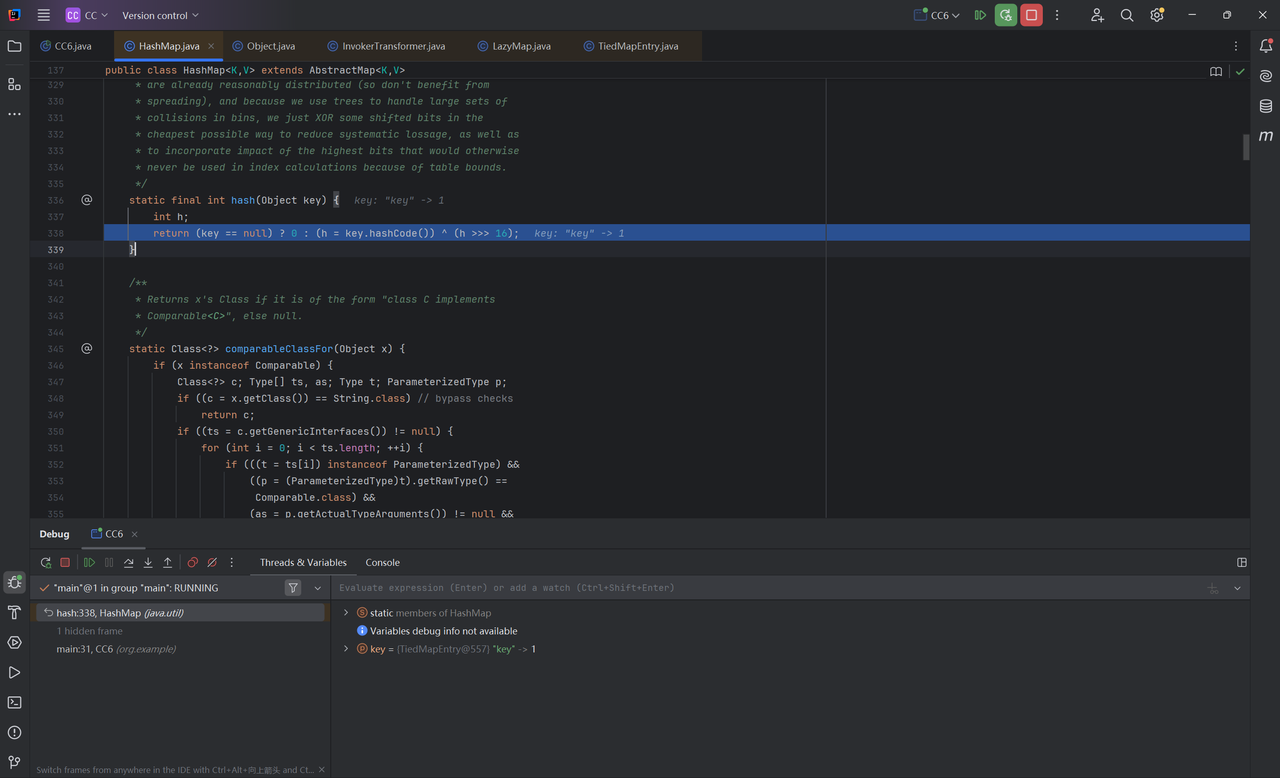The width and height of the screenshot is (1280, 778).
Task: Toggle mute breakpoints
Action: (x=212, y=563)
